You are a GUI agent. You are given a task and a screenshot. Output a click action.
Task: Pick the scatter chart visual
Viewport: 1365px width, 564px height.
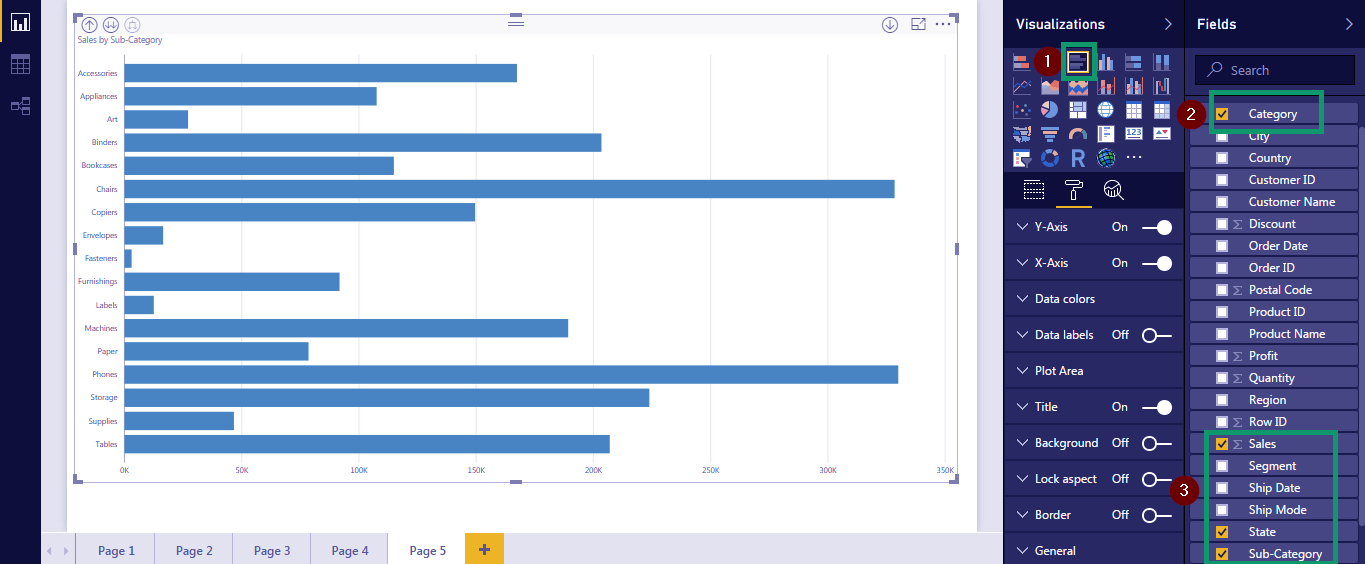(x=1022, y=110)
